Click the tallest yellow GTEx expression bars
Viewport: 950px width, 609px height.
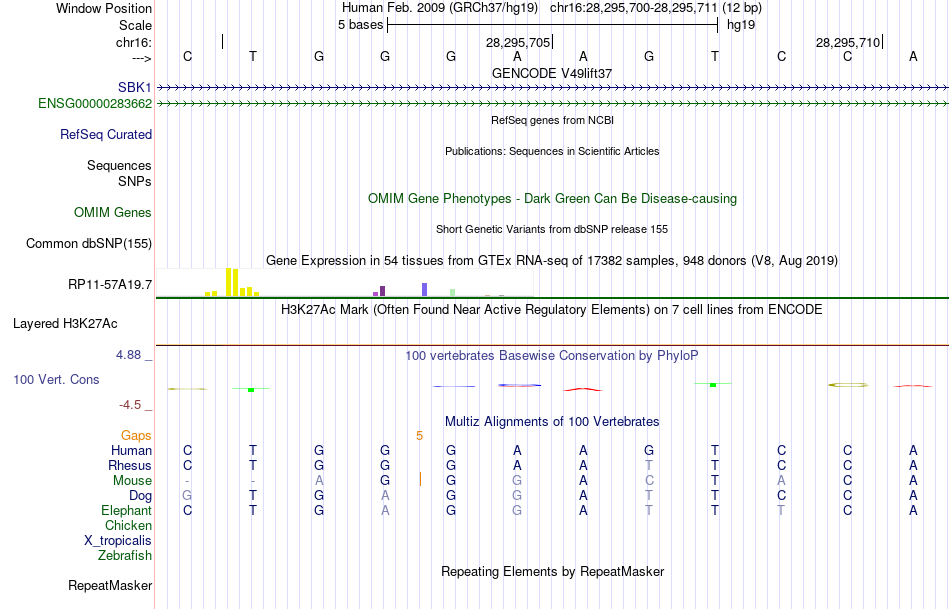click(232, 282)
